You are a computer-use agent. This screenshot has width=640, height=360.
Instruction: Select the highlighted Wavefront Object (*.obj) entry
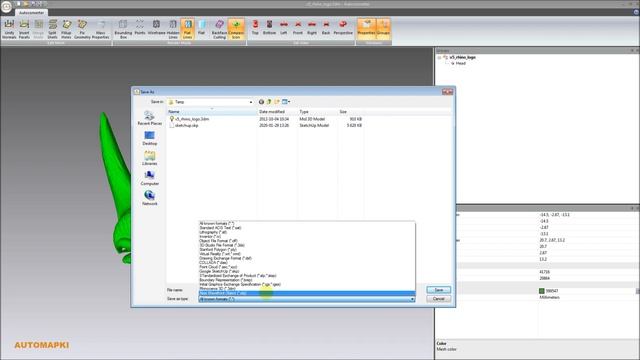coord(307,293)
